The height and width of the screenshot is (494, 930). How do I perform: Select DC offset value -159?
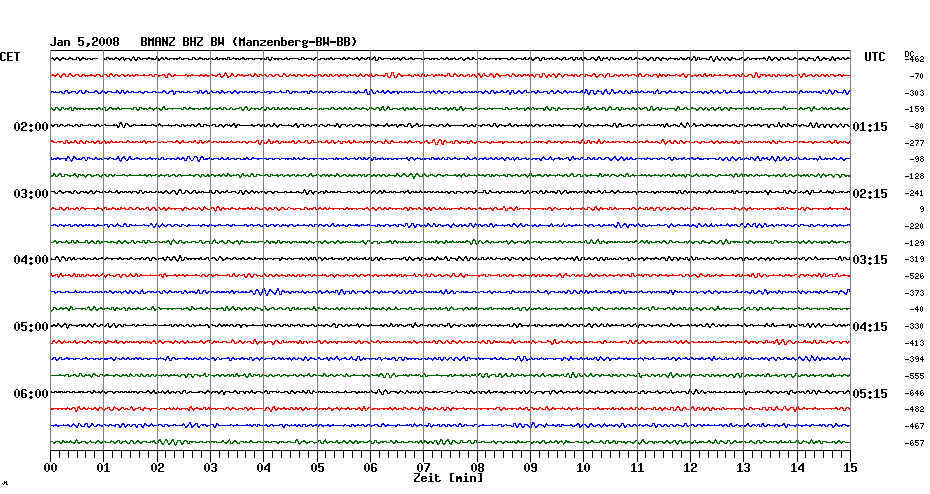pyautogui.click(x=915, y=110)
